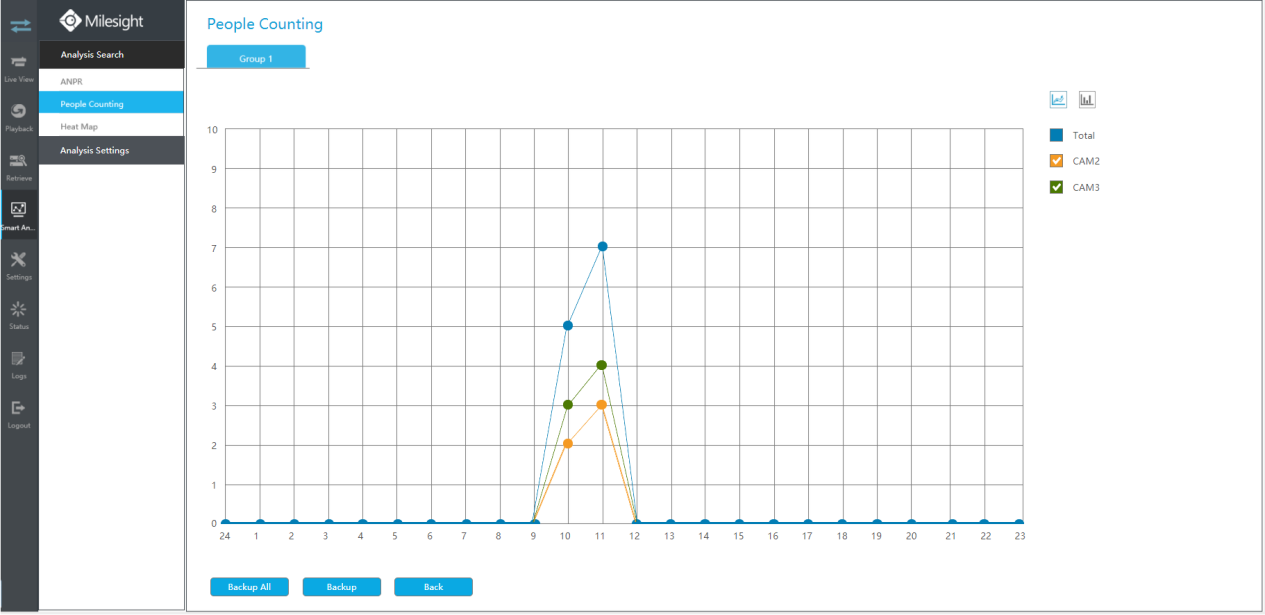Click the CAM3 legend label

tap(1086, 187)
